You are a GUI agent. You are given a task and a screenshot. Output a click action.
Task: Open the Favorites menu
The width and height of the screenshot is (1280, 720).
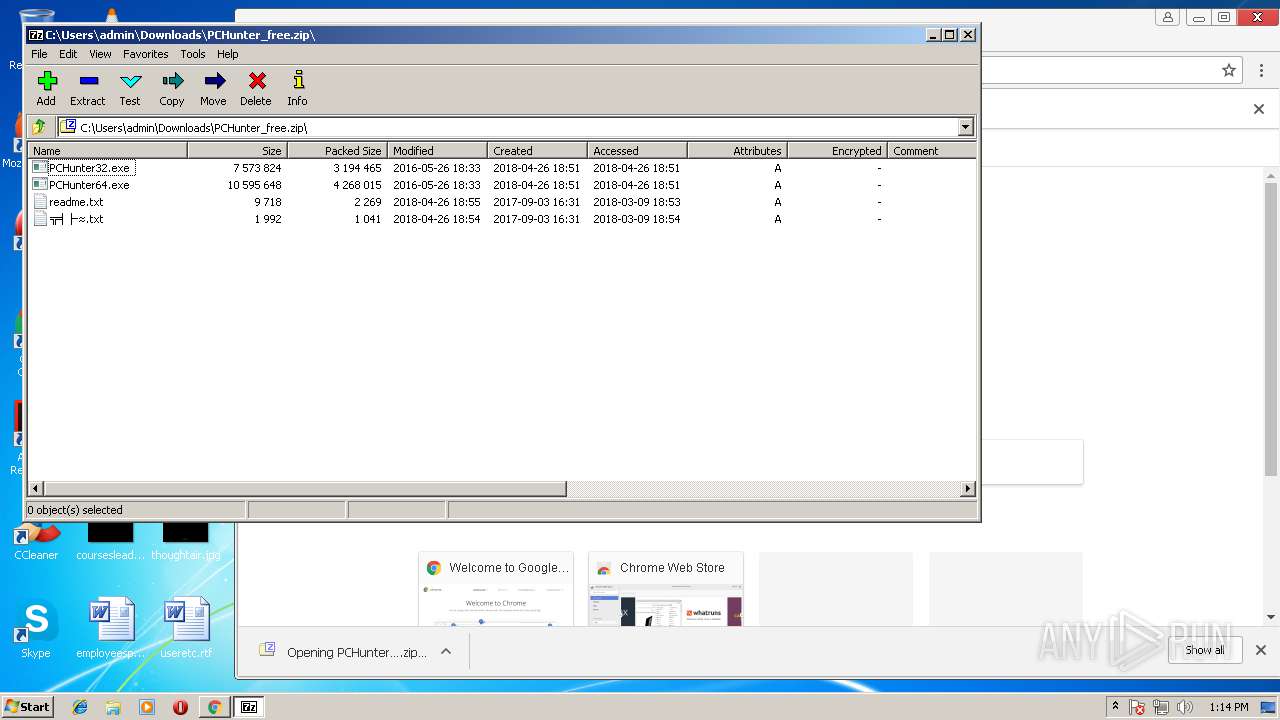click(x=146, y=54)
